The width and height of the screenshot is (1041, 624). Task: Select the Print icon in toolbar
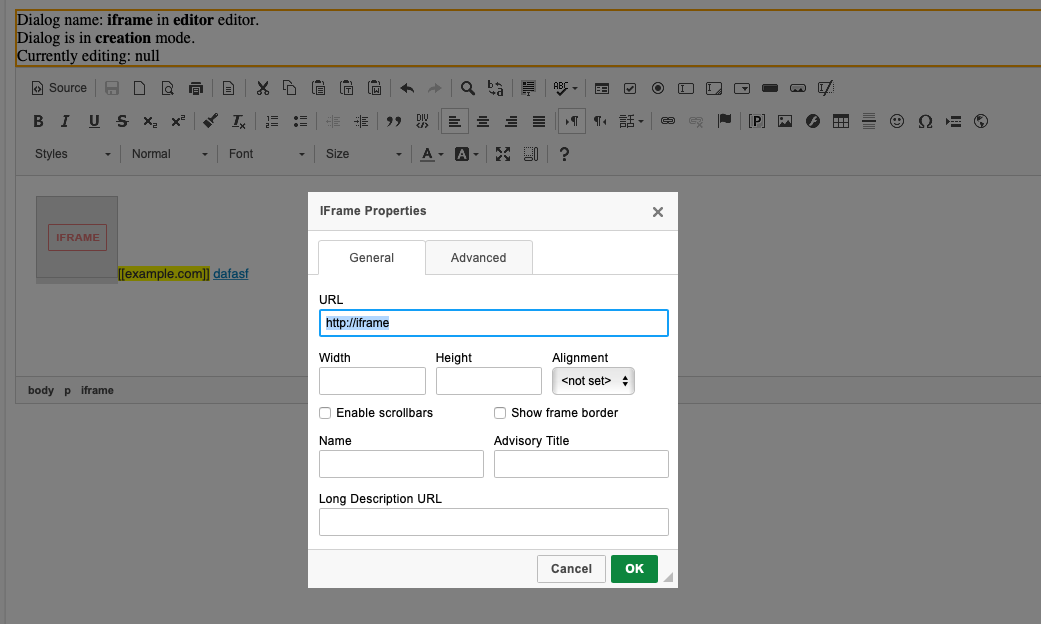pyautogui.click(x=196, y=88)
